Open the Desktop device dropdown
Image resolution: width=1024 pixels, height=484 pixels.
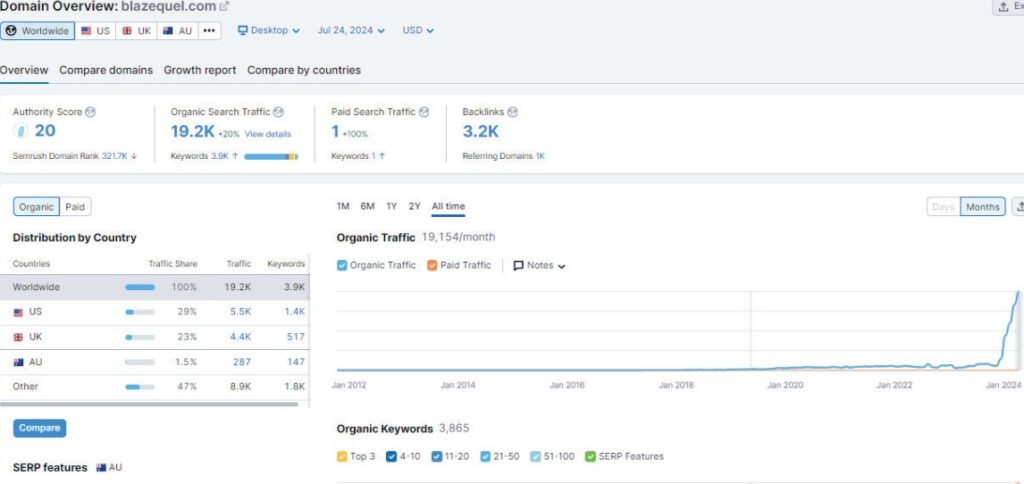pos(268,30)
